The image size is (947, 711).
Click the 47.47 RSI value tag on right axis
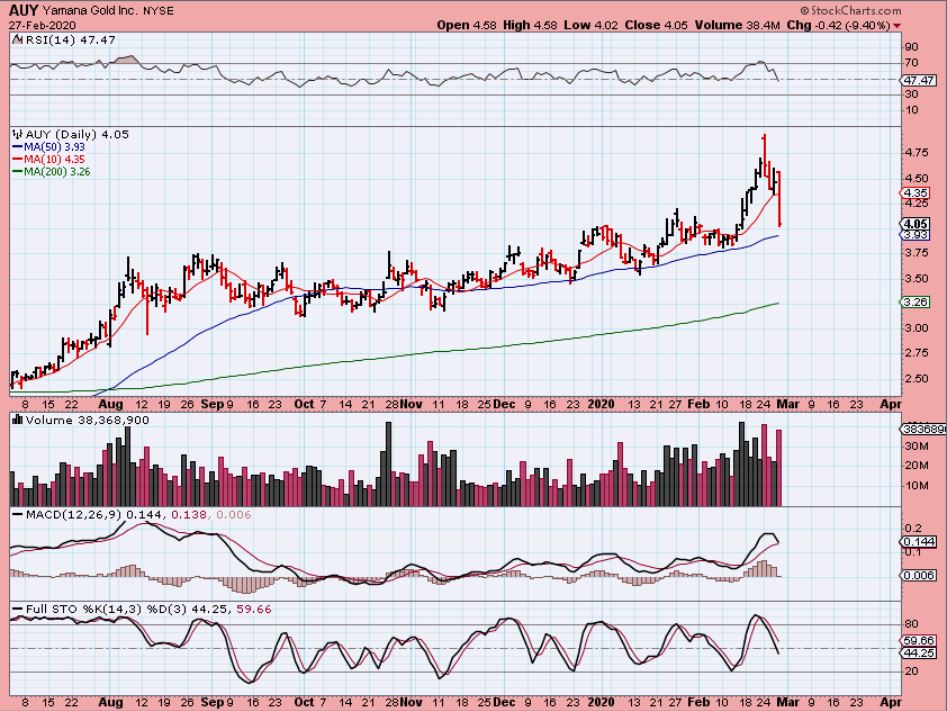coord(919,80)
